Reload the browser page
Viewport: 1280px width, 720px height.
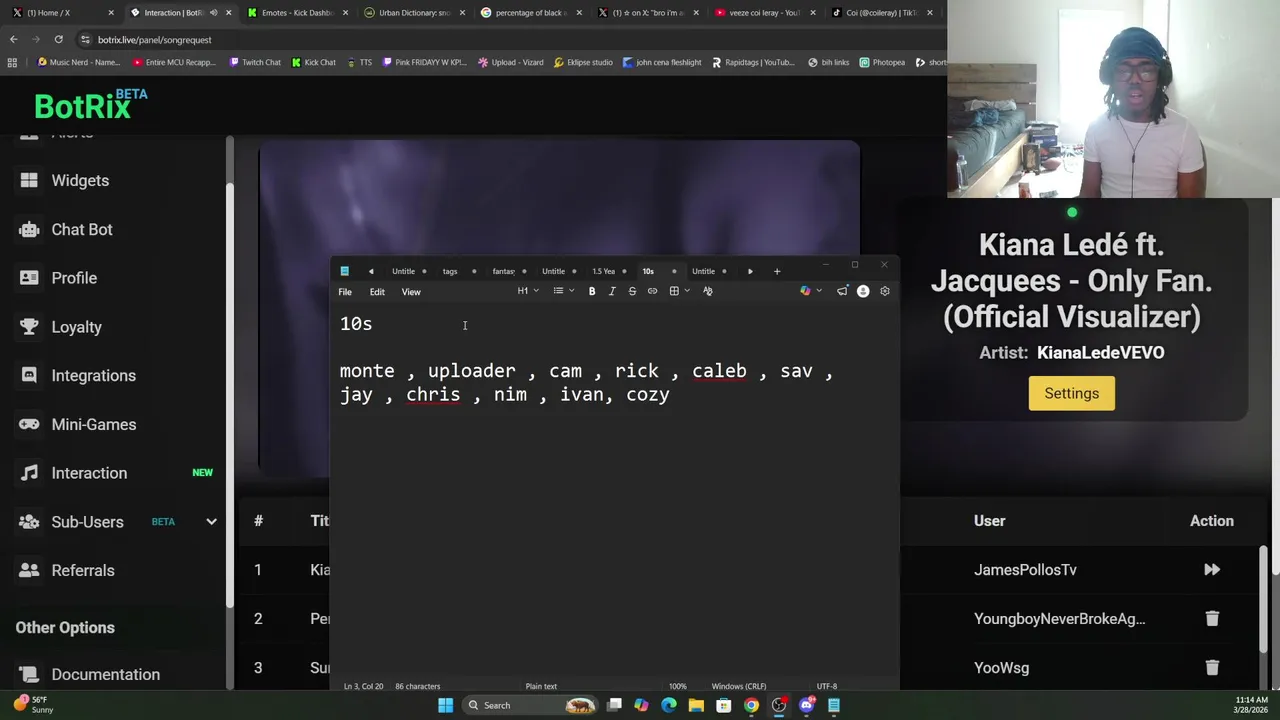[x=59, y=40]
